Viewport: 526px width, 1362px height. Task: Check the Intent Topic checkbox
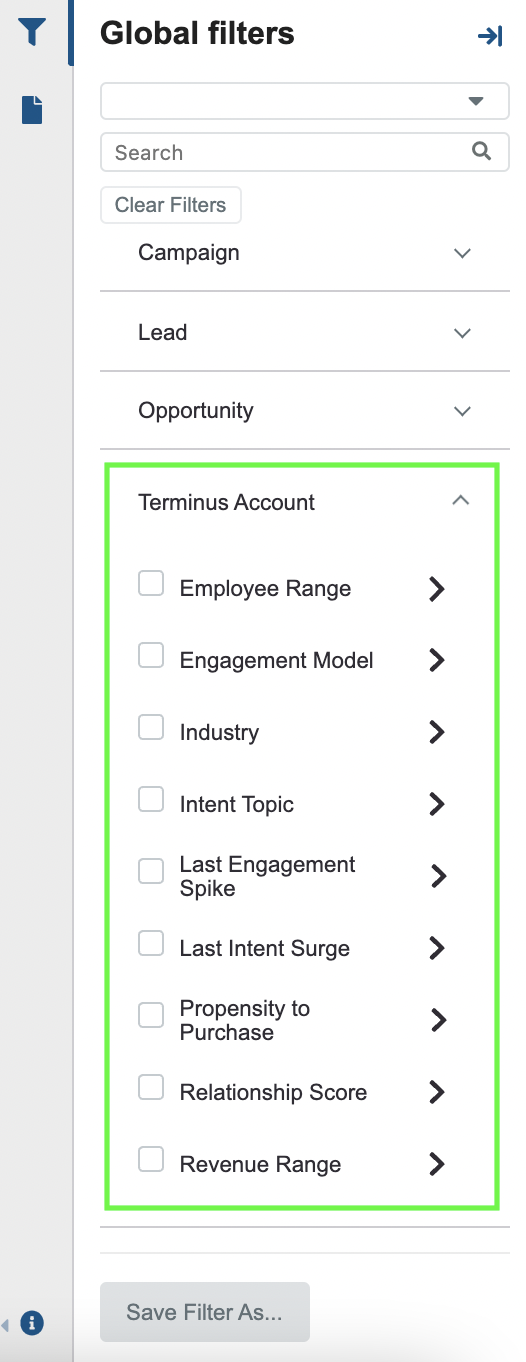coord(151,799)
